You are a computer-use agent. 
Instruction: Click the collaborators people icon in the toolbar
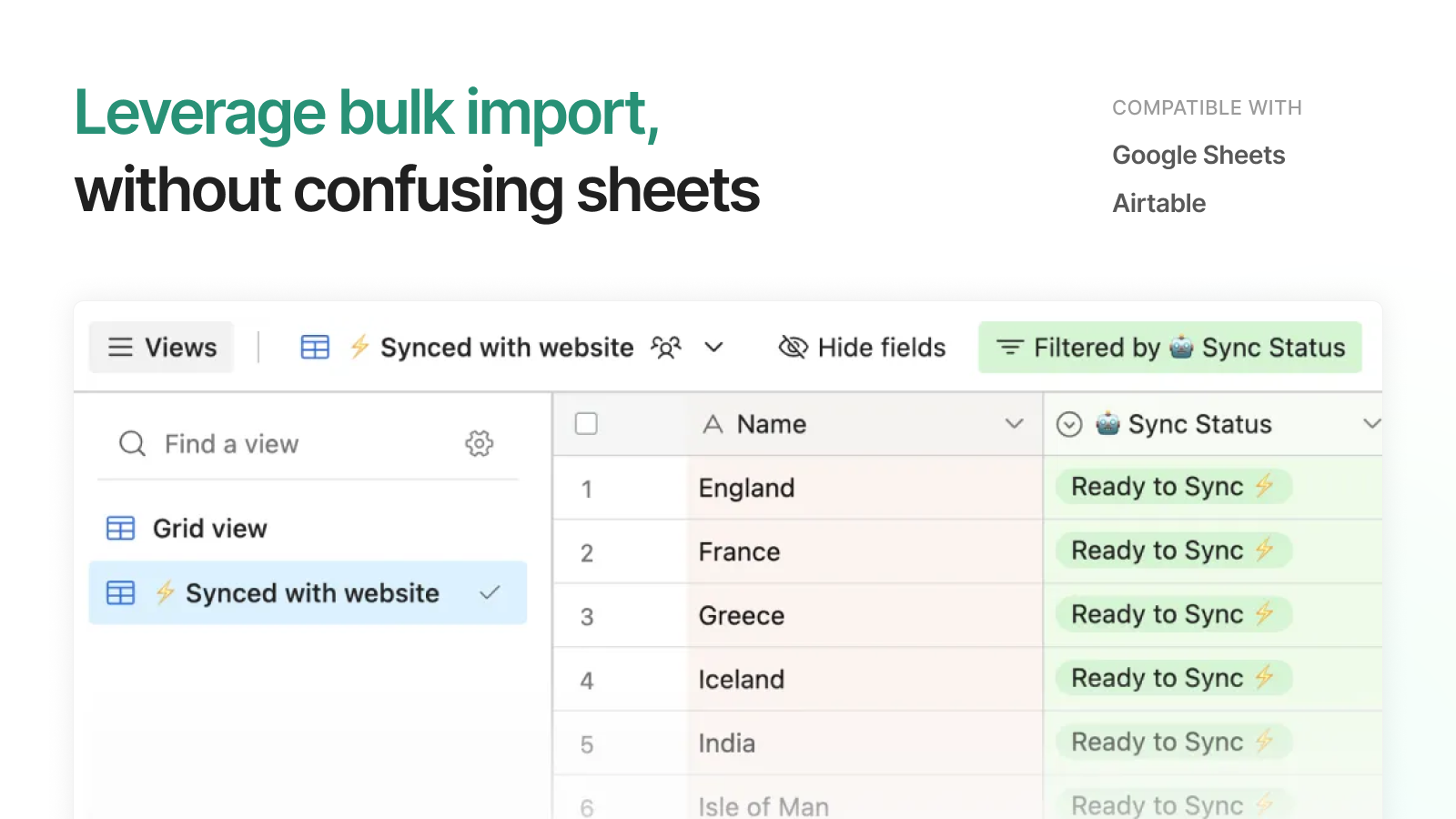click(666, 348)
